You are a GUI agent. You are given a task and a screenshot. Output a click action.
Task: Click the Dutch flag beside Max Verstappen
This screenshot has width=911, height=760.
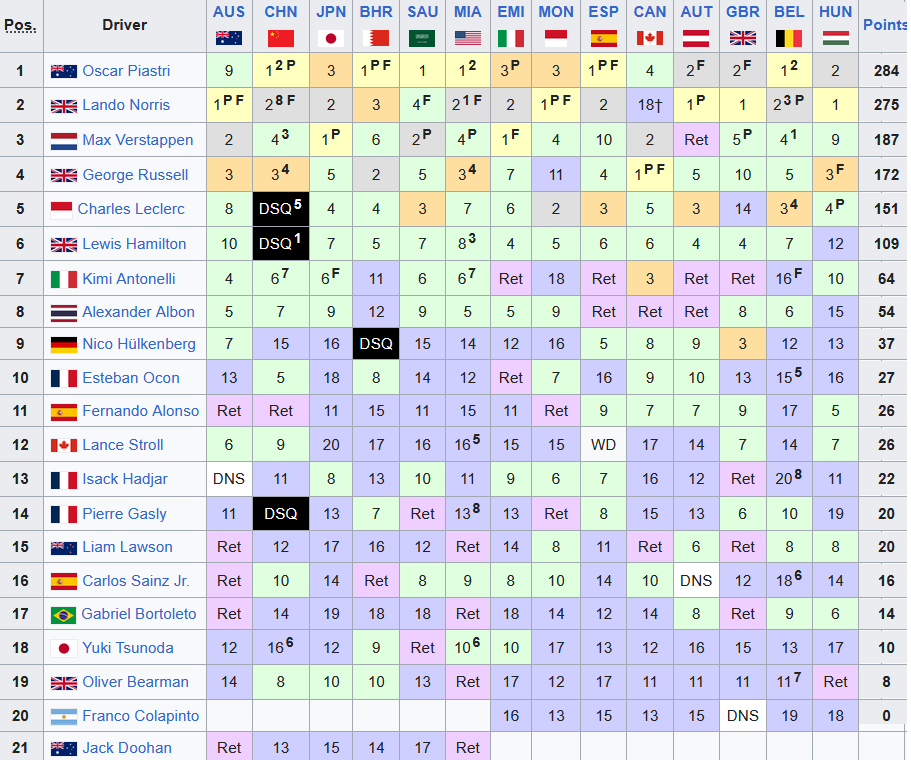[x=64, y=140]
